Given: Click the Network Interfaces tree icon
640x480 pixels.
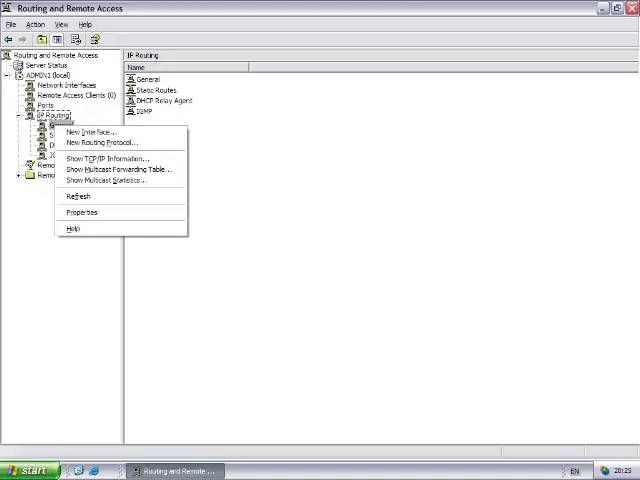Looking at the screenshot, I should tap(30, 85).
